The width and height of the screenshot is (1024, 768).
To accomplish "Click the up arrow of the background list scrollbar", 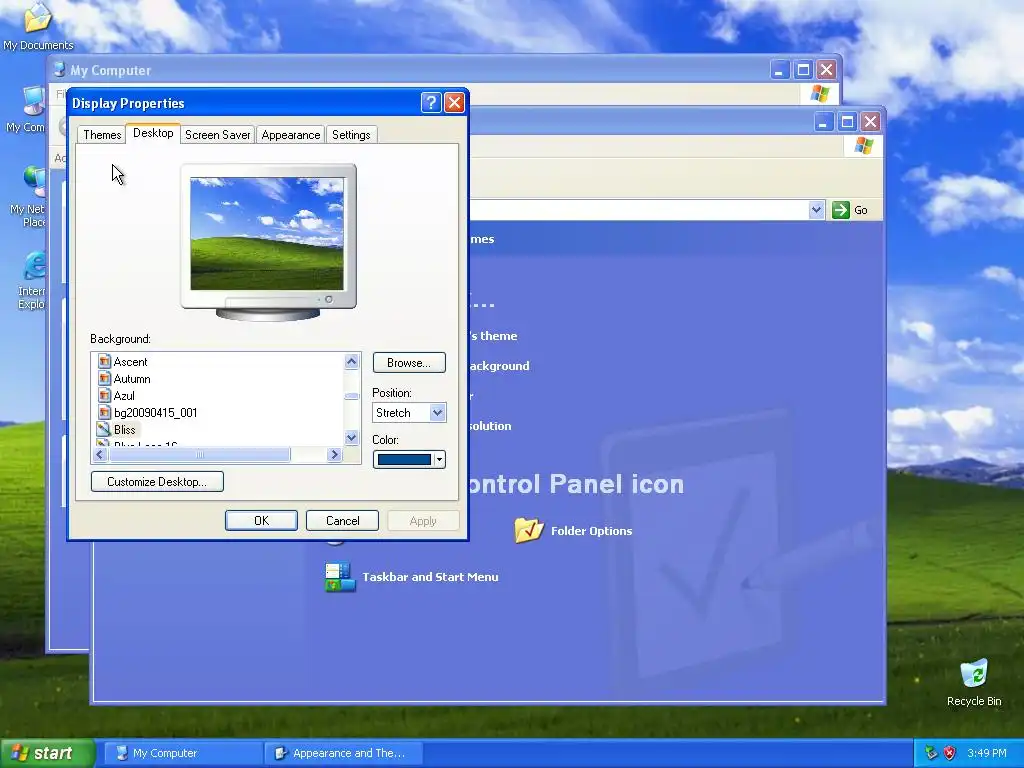I will tap(351, 361).
